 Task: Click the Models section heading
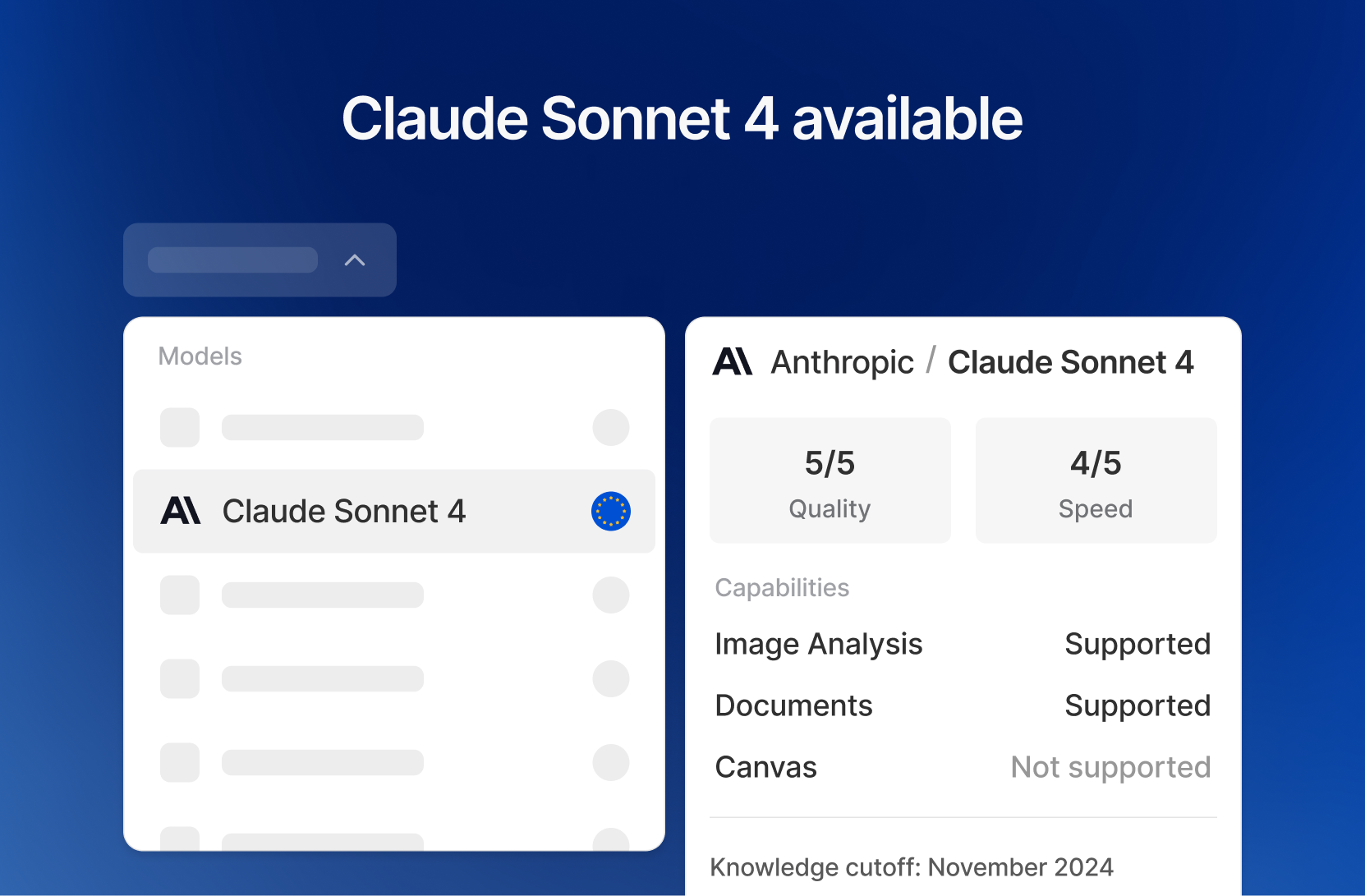[x=200, y=356]
